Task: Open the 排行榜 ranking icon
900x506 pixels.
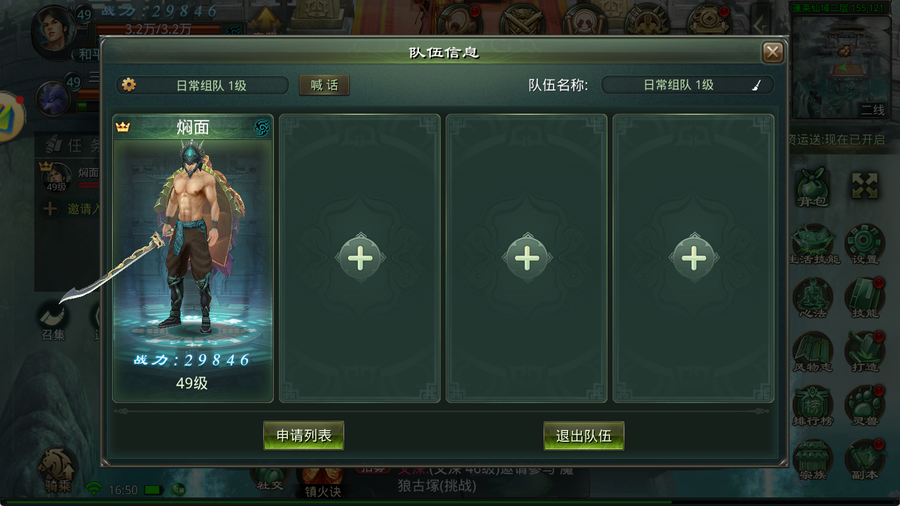Action: click(x=813, y=406)
